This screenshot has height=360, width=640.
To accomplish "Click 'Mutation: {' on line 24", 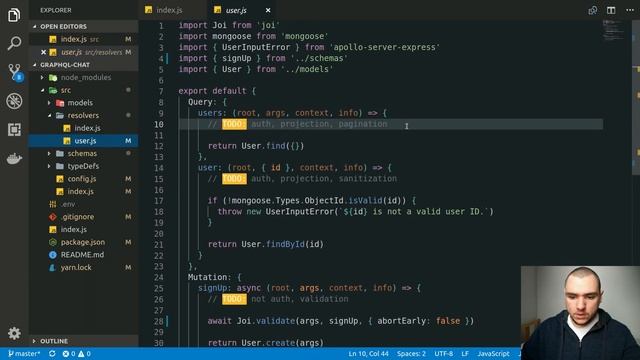I will (215, 278).
